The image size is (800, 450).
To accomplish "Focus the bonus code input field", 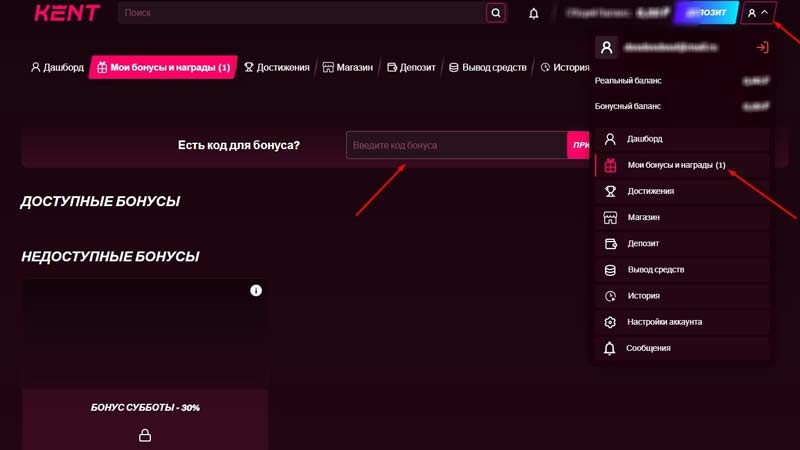I will pyautogui.click(x=456, y=145).
